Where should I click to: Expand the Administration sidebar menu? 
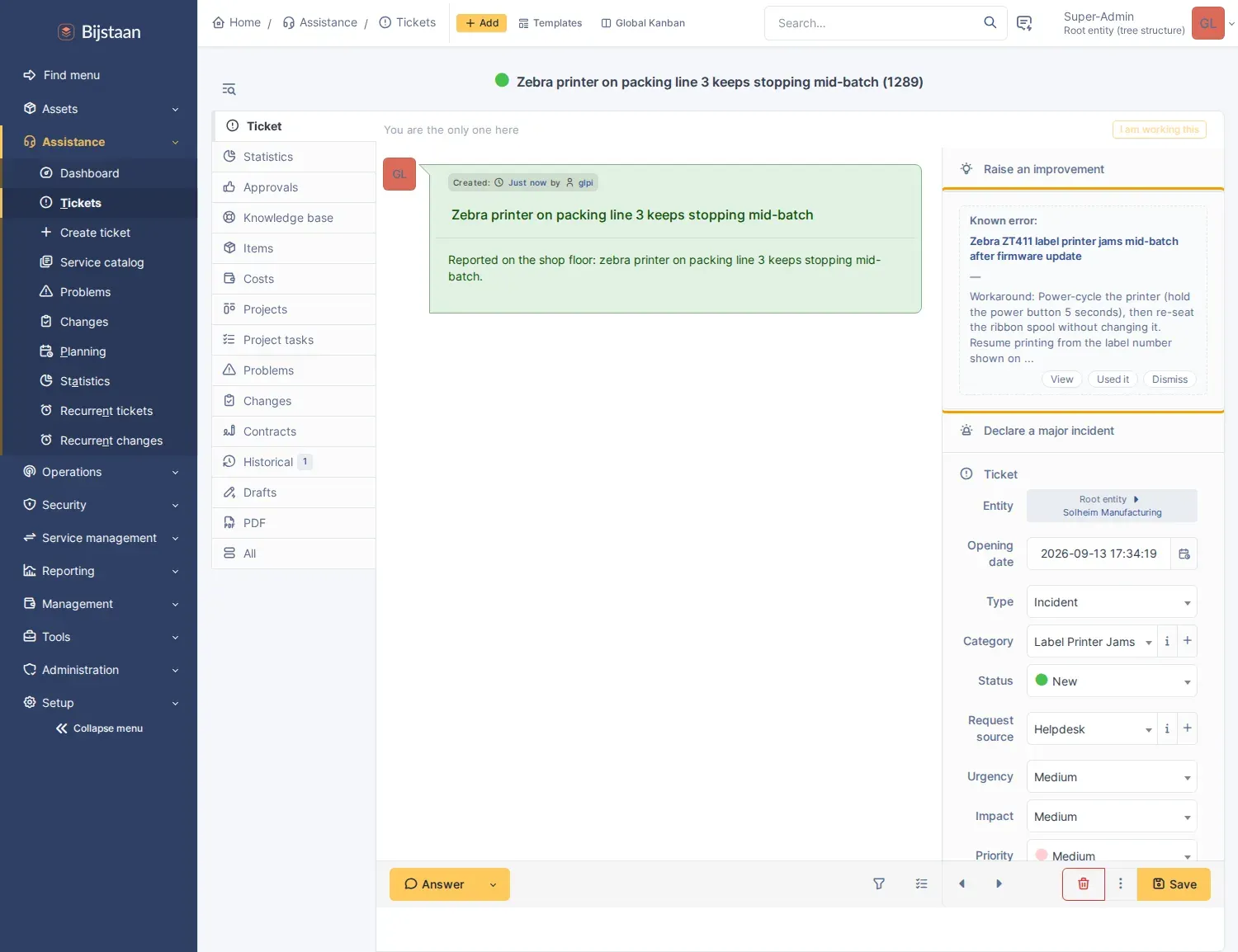tap(99, 670)
